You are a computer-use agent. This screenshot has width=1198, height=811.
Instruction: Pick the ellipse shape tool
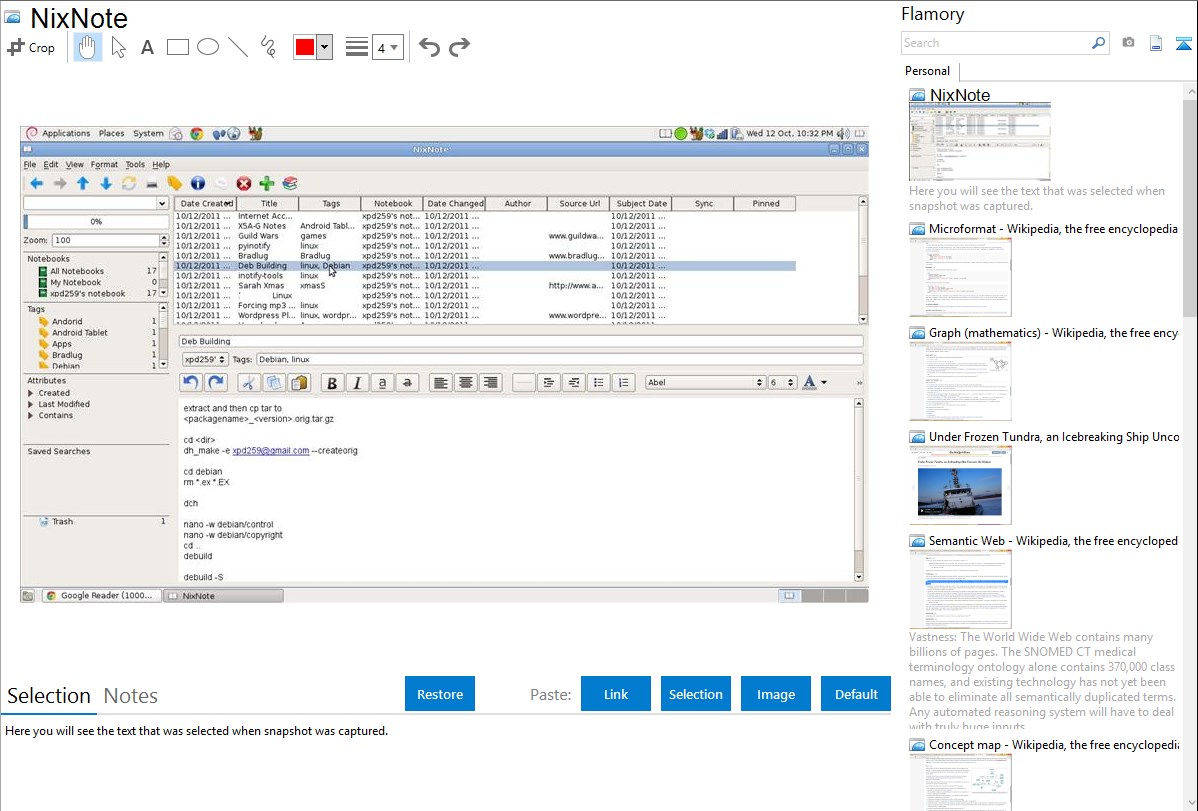click(208, 47)
